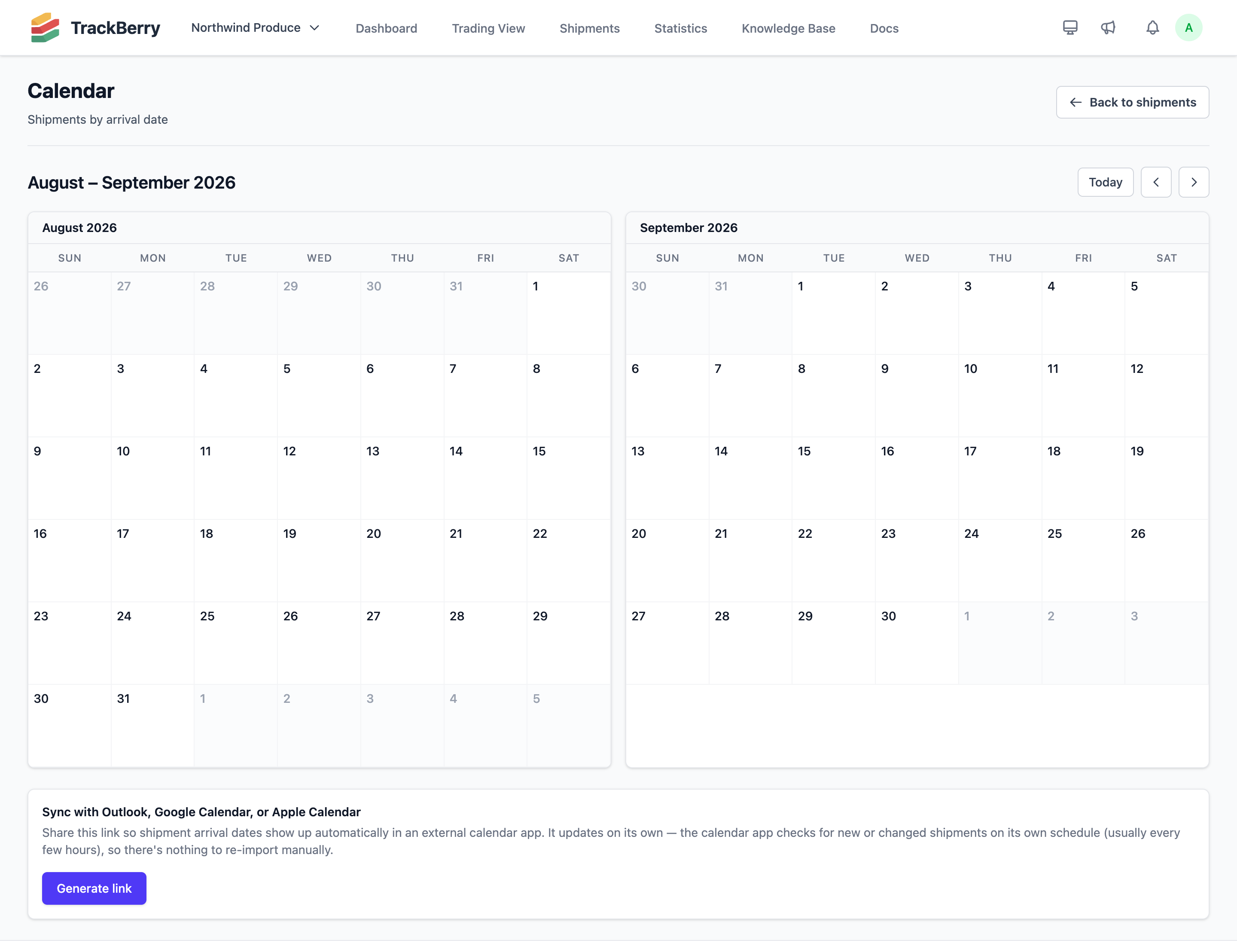The width and height of the screenshot is (1237, 952).
Task: Click 'Shipments by arrival date' subtitle
Action: point(97,119)
